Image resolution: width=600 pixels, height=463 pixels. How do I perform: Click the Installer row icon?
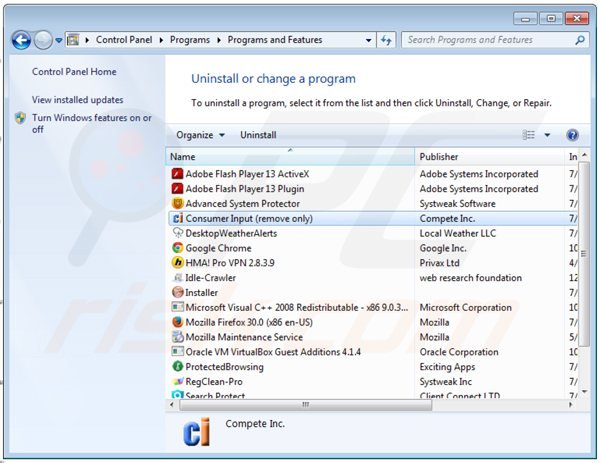point(178,292)
